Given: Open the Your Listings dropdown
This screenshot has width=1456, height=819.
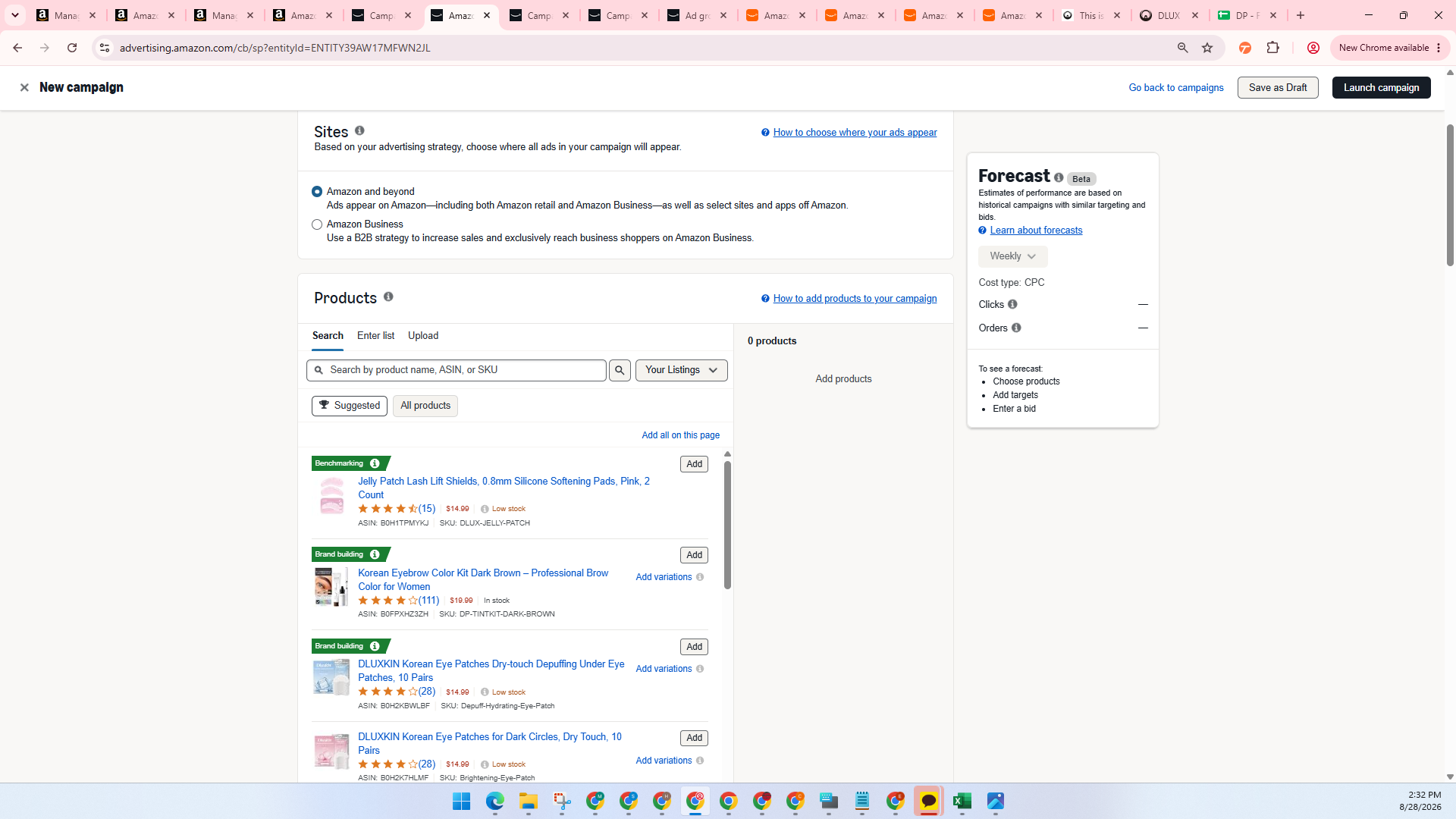Looking at the screenshot, I should click(x=681, y=370).
